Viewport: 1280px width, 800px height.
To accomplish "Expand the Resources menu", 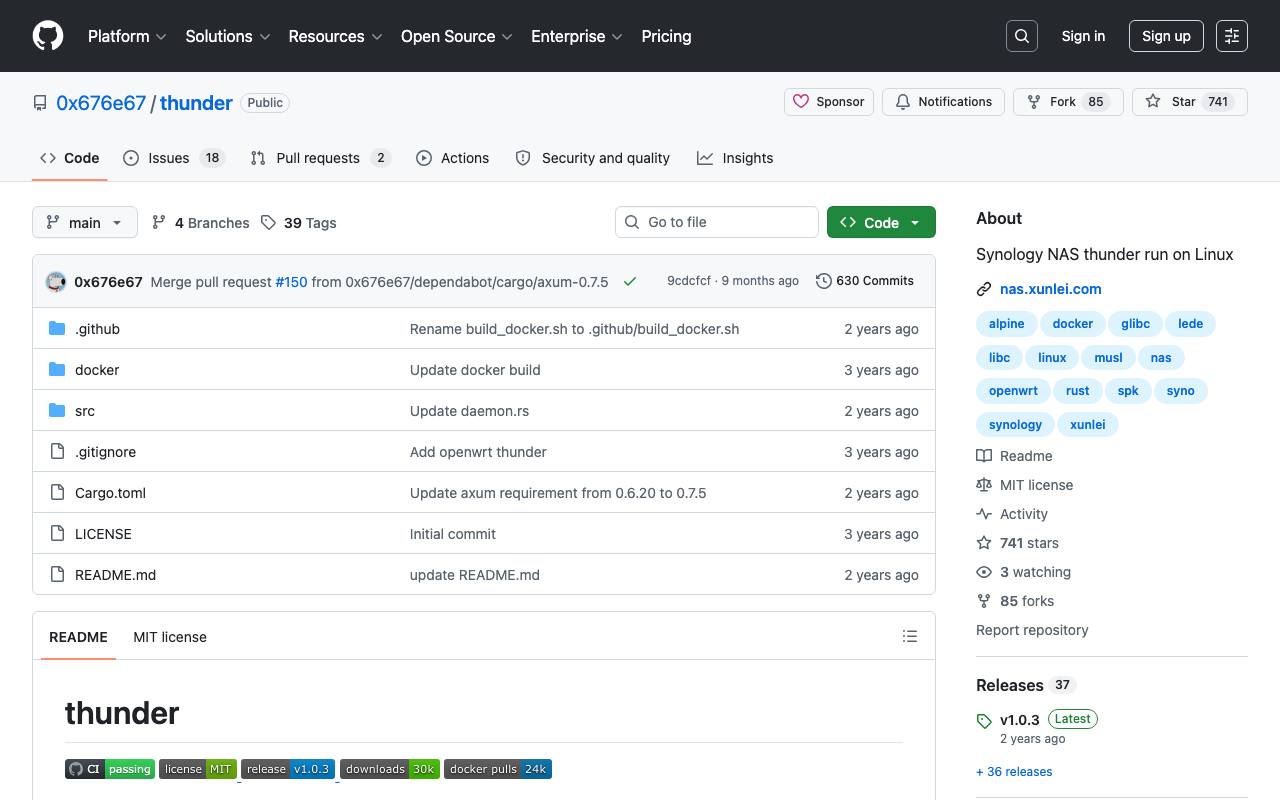I will click(x=336, y=36).
